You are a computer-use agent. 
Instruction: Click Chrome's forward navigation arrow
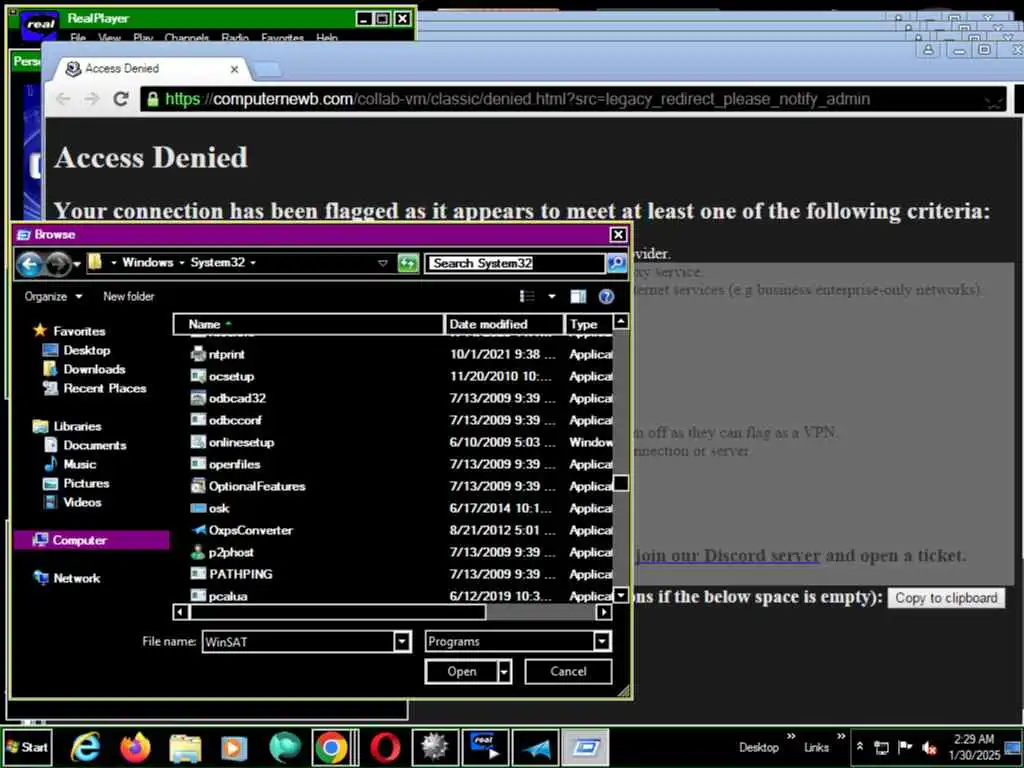[92, 99]
